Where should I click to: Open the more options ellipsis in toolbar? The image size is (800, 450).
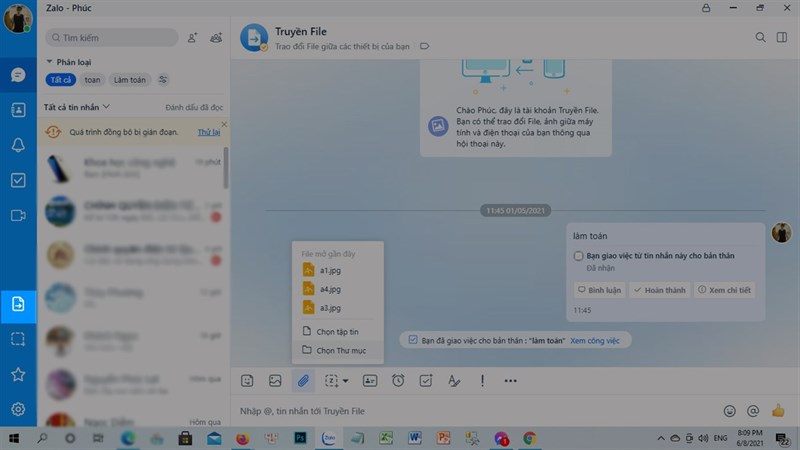pyautogui.click(x=510, y=381)
